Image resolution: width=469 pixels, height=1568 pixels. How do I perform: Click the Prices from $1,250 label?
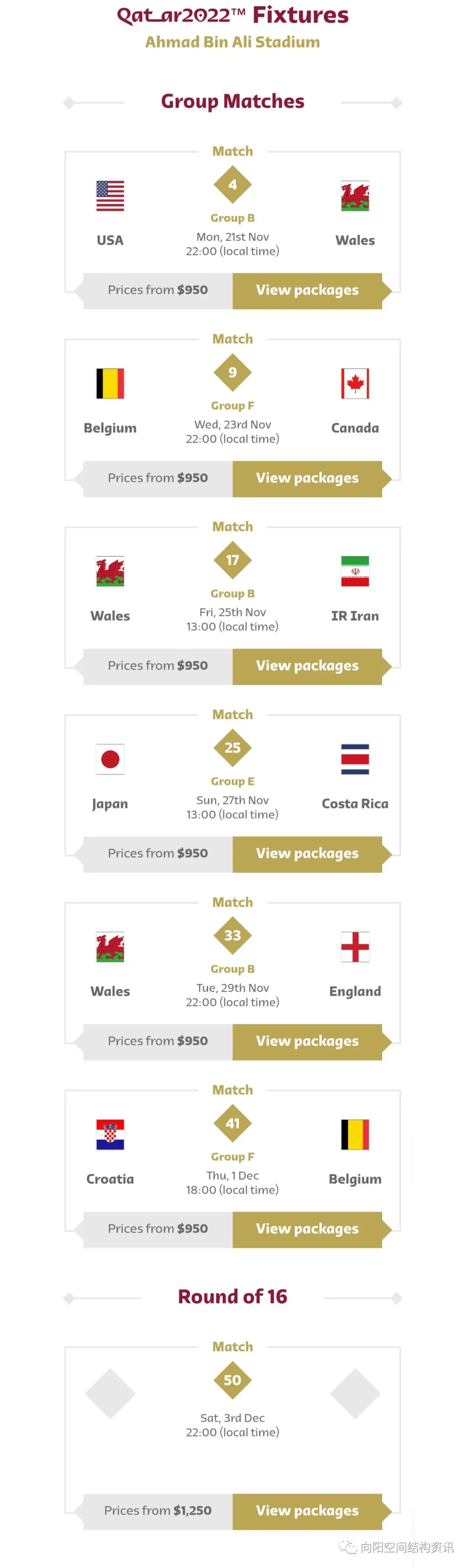(x=158, y=1511)
